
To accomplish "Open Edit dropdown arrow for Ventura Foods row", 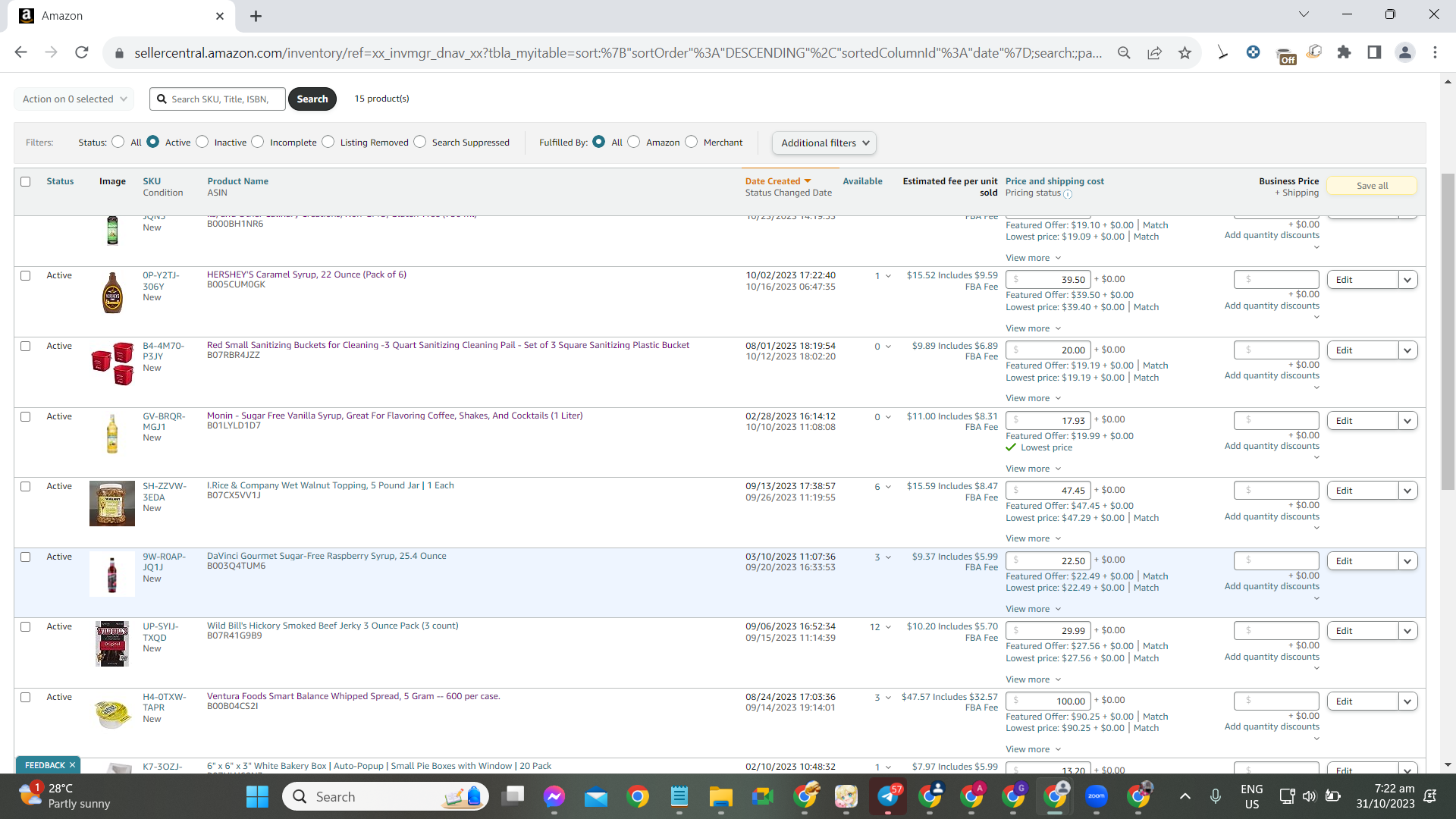I will (1408, 701).
